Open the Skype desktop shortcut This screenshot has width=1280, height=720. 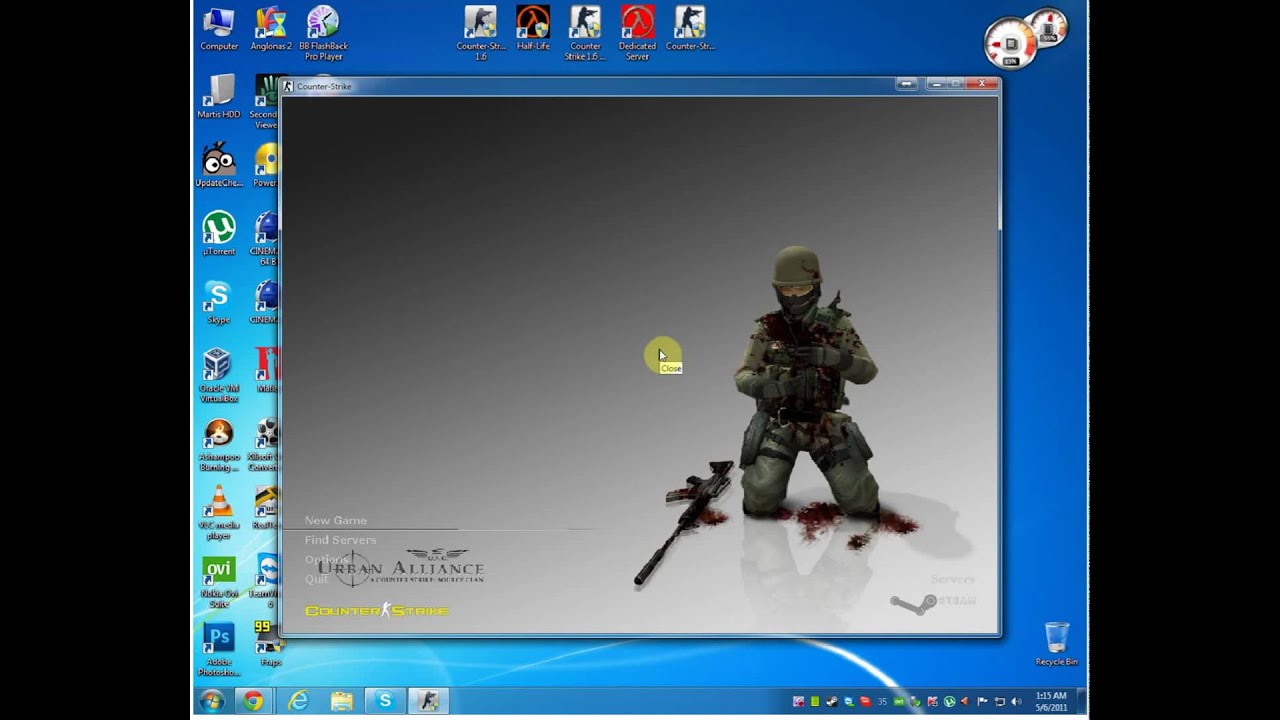point(218,302)
